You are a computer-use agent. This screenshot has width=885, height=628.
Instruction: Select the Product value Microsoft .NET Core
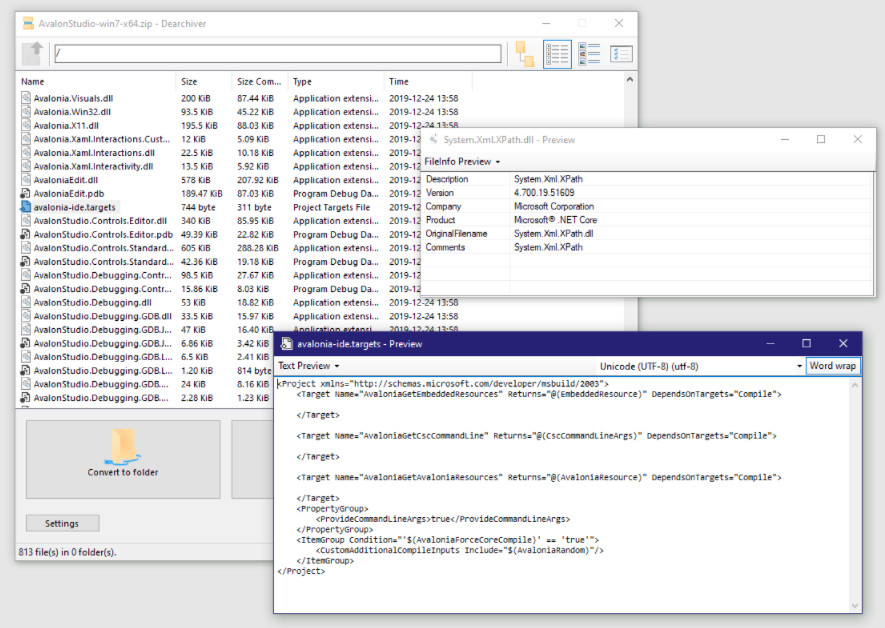(x=555, y=220)
